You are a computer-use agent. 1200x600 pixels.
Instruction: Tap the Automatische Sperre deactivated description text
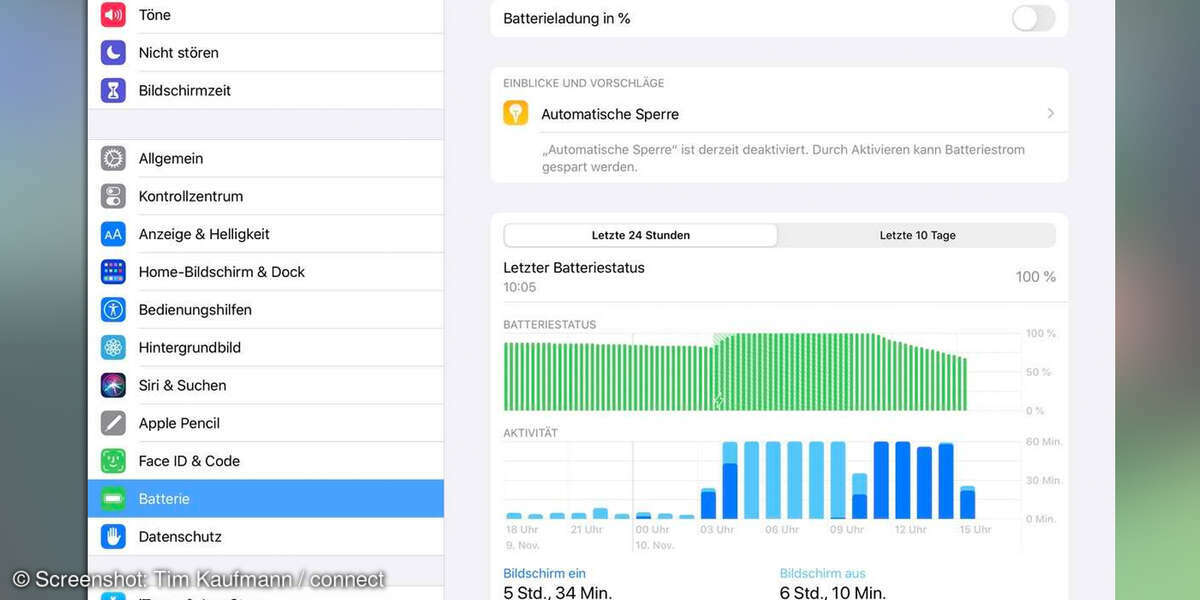point(783,158)
